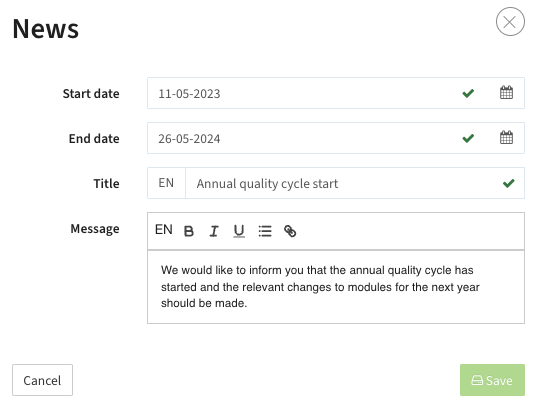Select the EN language tag beside Title
This screenshot has width=537, height=408.
[166, 183]
